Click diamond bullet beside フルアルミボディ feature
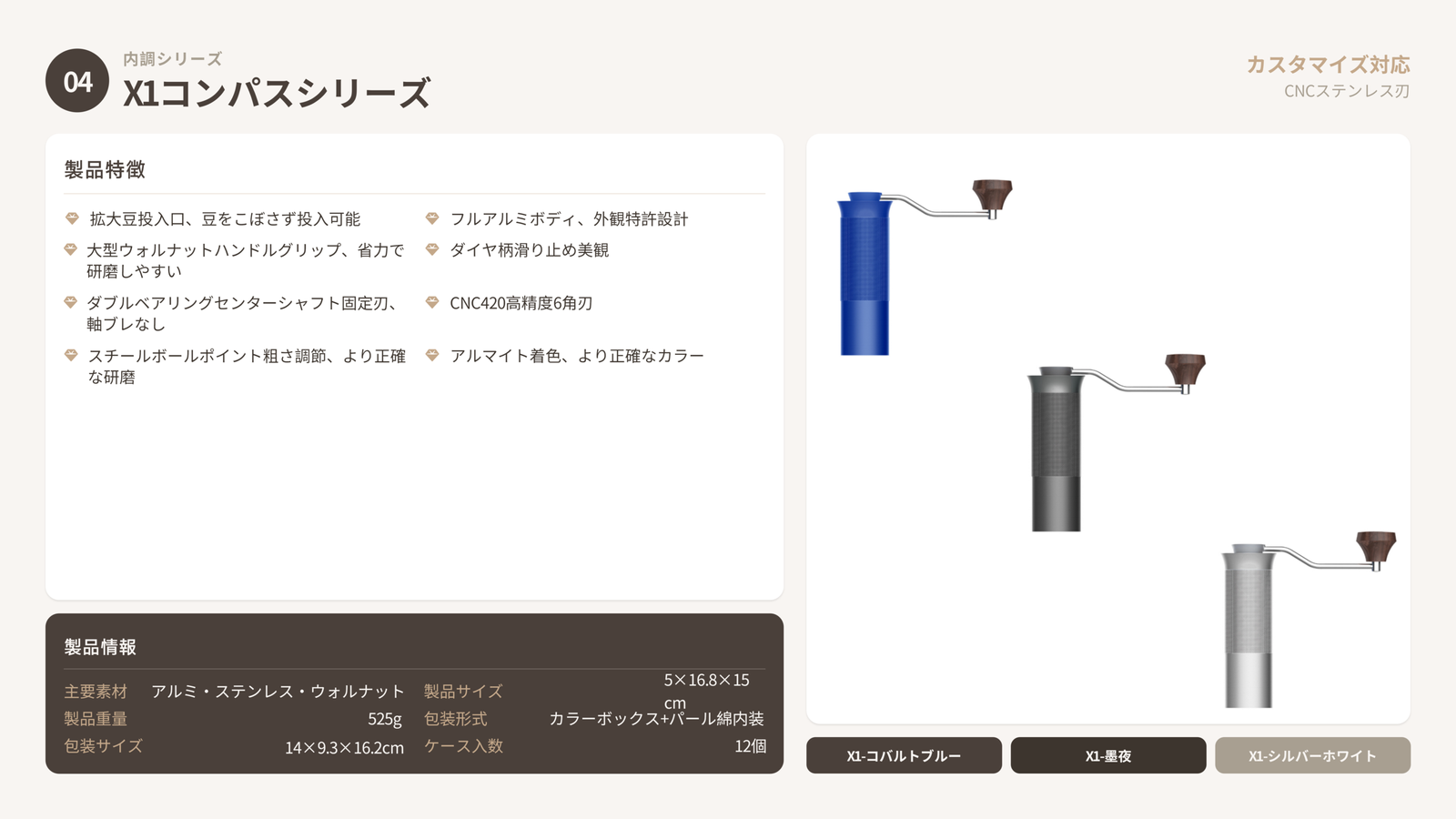The image size is (1456, 819). tap(432, 218)
